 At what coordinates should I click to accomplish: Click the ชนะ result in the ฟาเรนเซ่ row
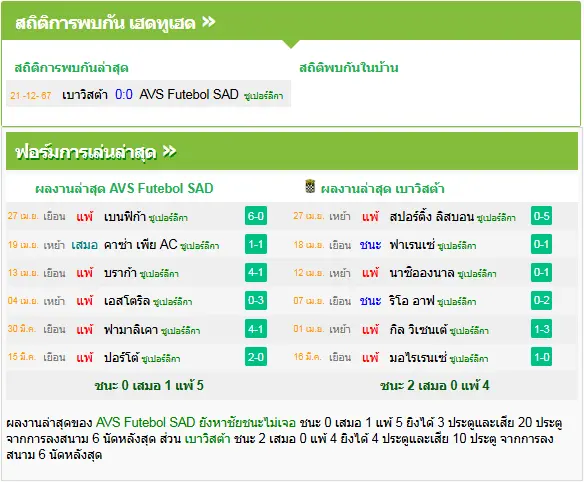(370, 245)
